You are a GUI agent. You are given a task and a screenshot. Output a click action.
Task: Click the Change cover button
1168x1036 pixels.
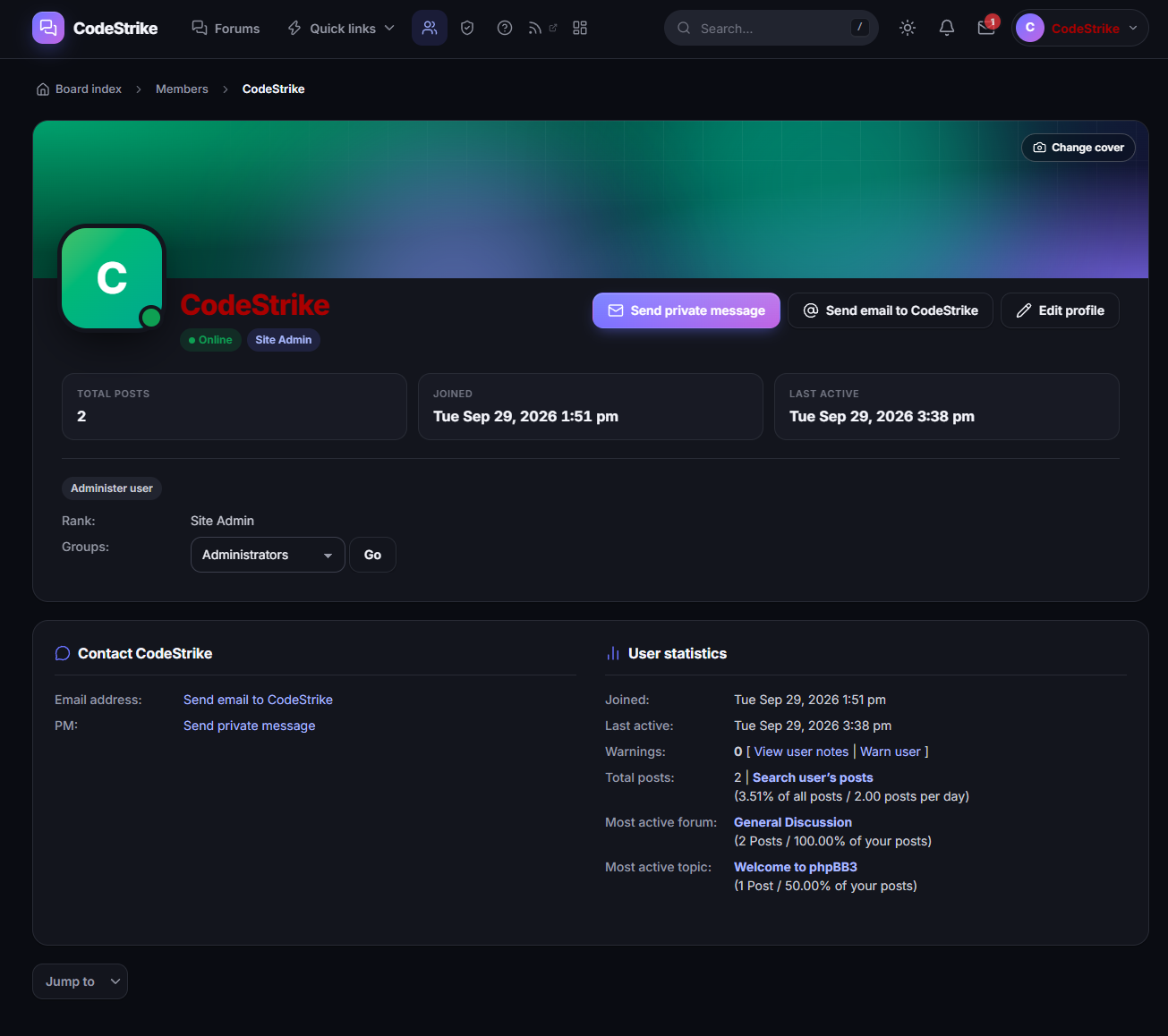[1078, 148]
